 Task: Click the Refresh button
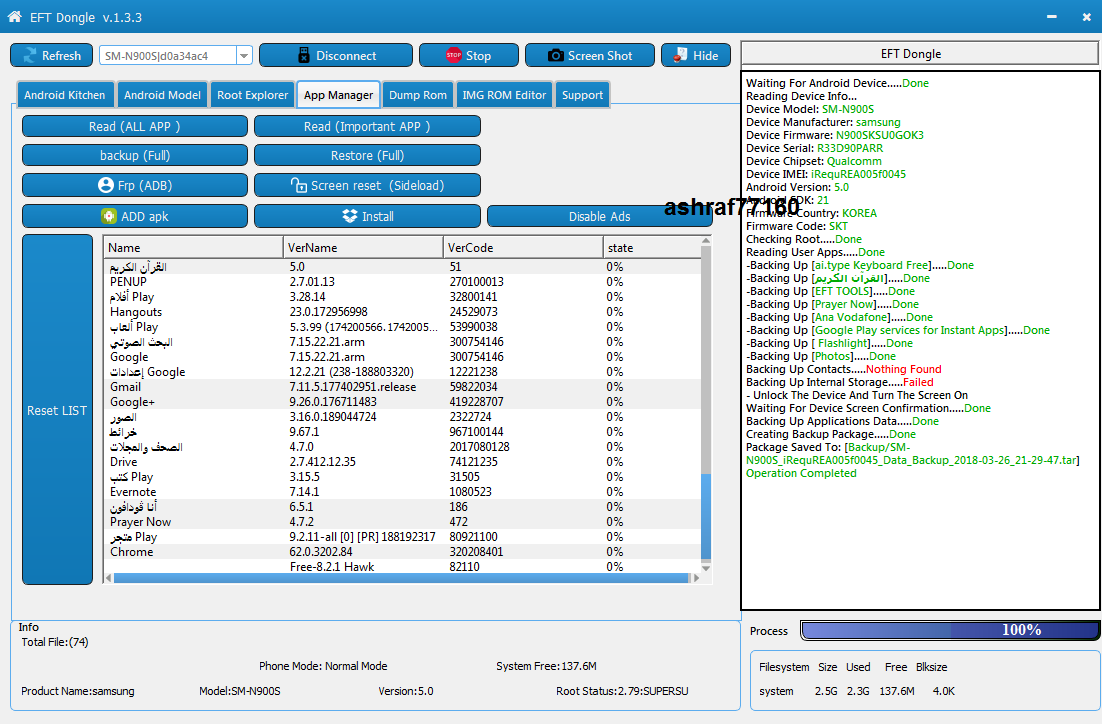pos(51,56)
